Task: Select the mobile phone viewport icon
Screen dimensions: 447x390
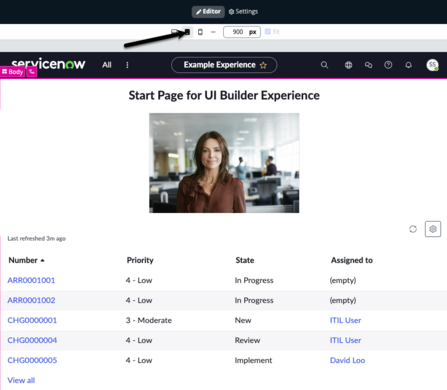Action: [200, 32]
